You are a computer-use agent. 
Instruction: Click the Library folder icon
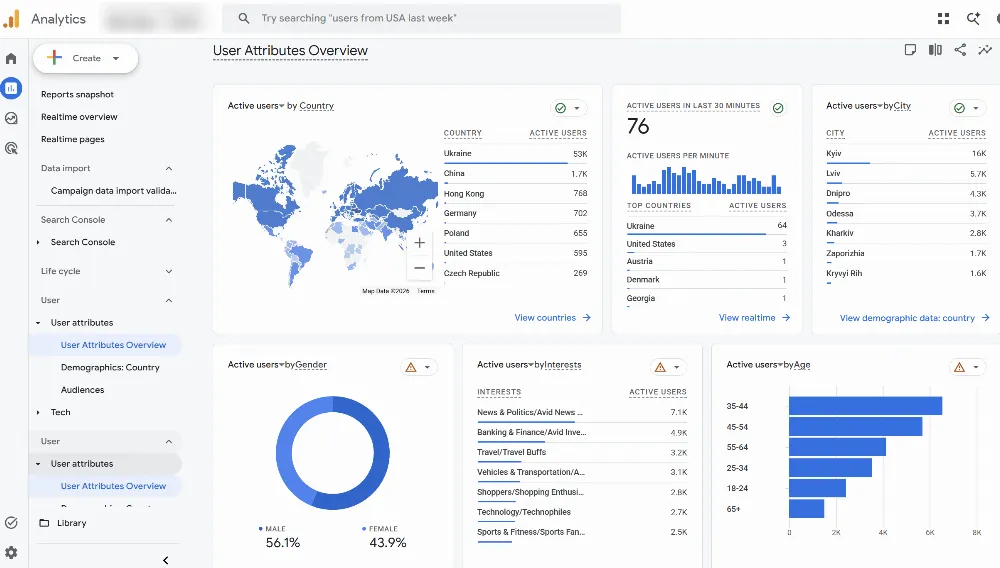(44, 523)
